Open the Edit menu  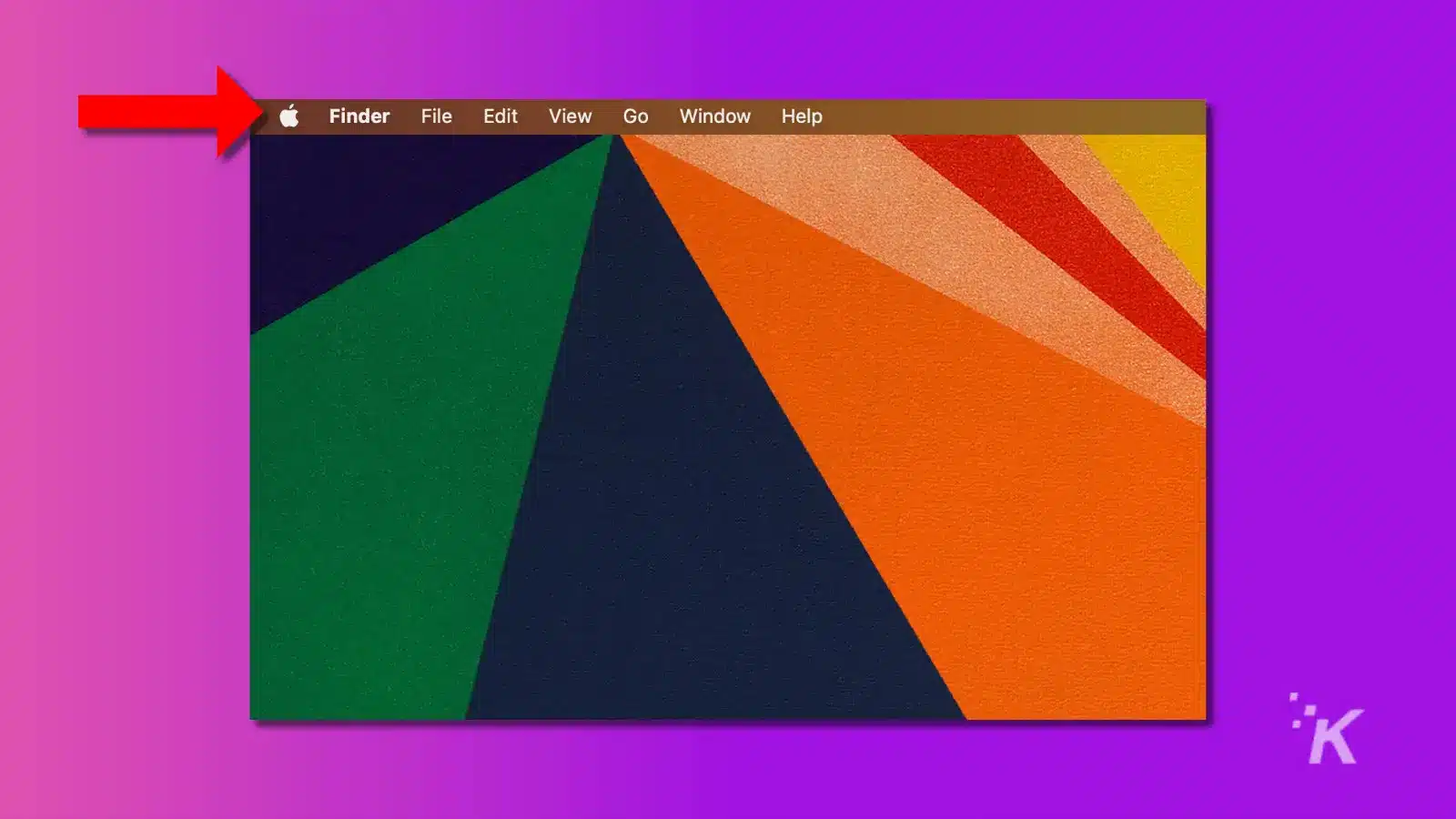tap(500, 116)
